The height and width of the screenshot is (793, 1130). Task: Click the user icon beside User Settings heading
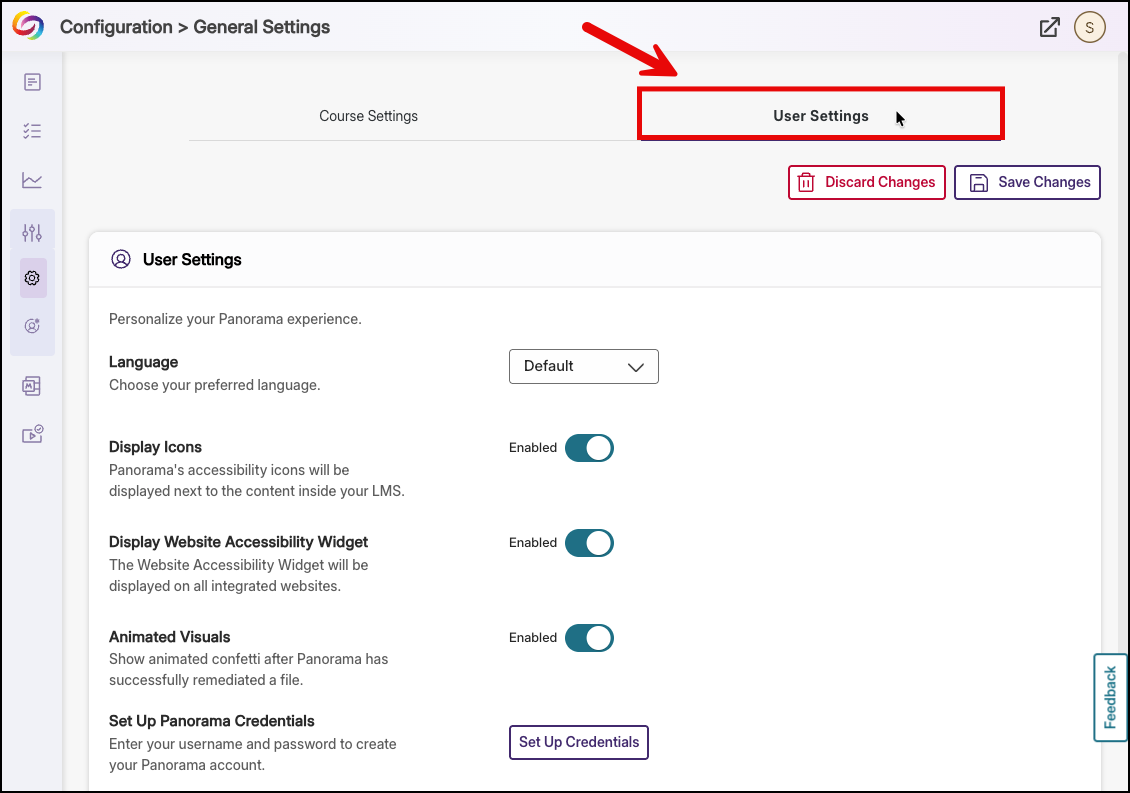[x=121, y=260]
